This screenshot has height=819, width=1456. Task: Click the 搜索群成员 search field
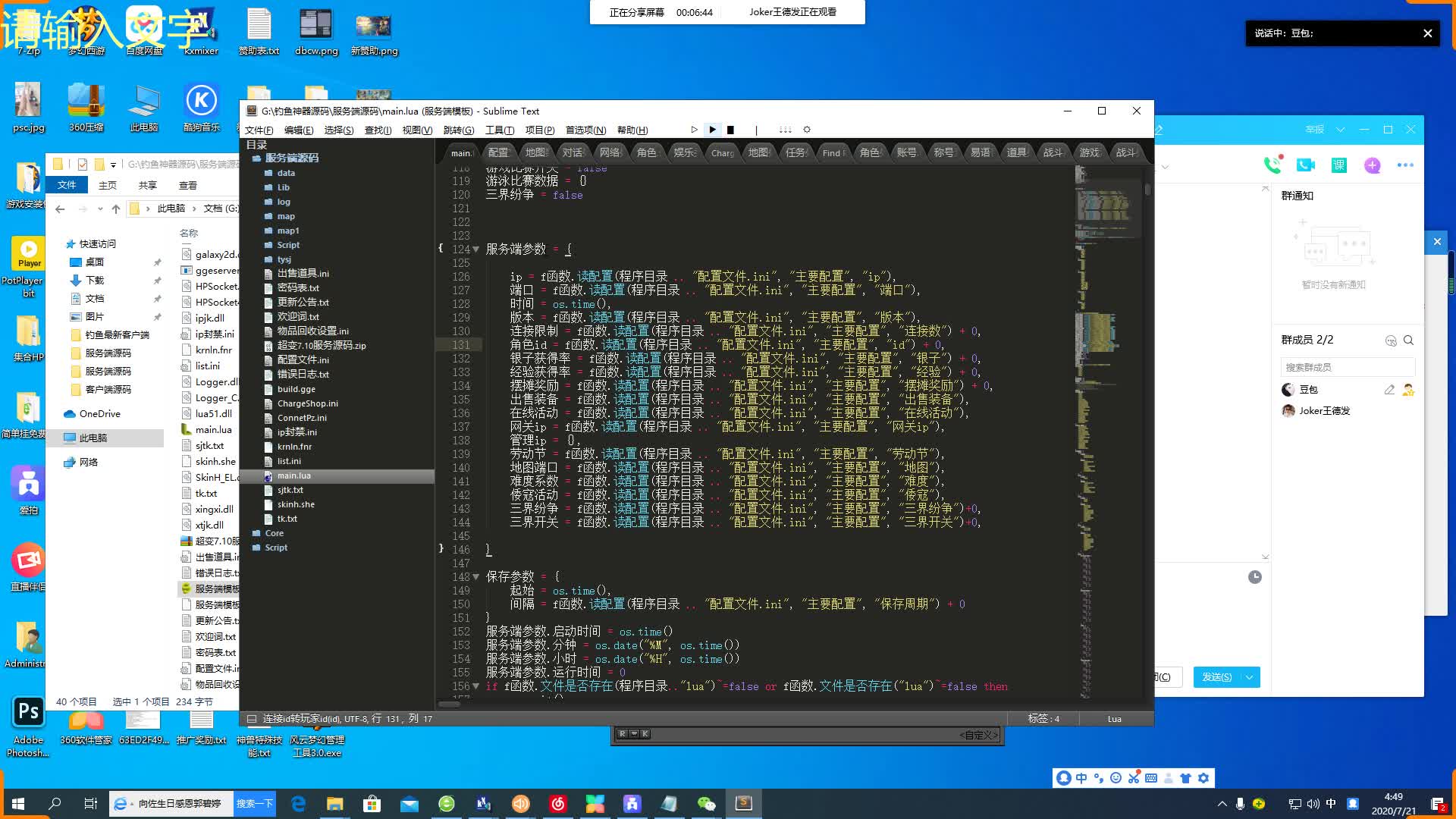tap(1347, 367)
